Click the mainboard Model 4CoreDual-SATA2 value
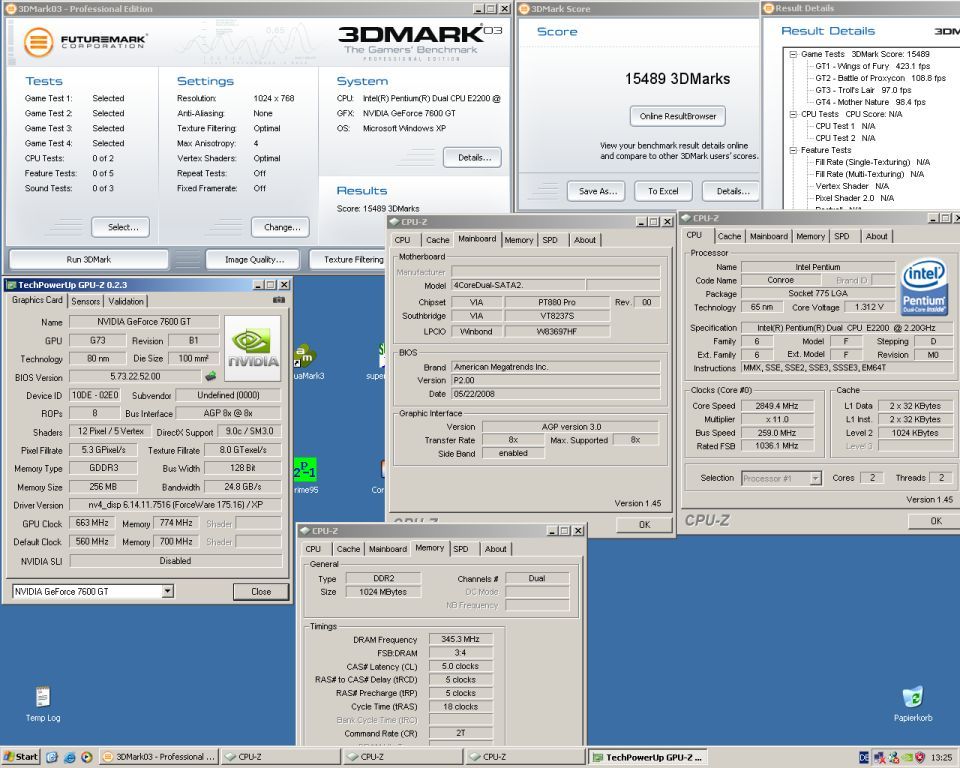Viewport: 960px width, 768px height. click(x=518, y=285)
